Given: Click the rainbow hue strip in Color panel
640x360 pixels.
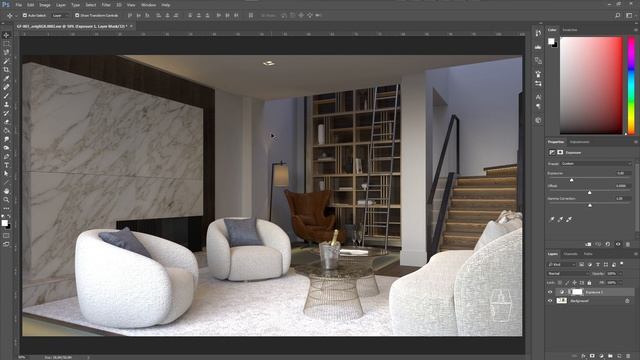Looking at the screenshot, I should (x=631, y=85).
